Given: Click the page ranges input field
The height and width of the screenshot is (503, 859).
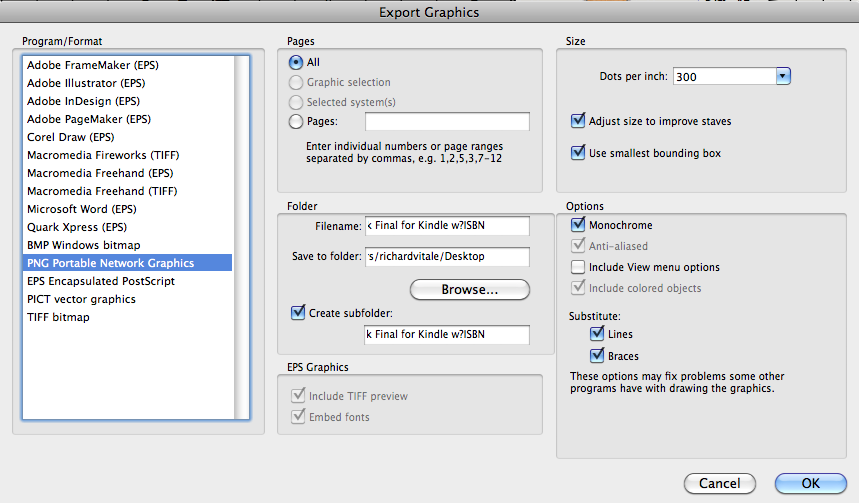Looking at the screenshot, I should pyautogui.click(x=447, y=122).
